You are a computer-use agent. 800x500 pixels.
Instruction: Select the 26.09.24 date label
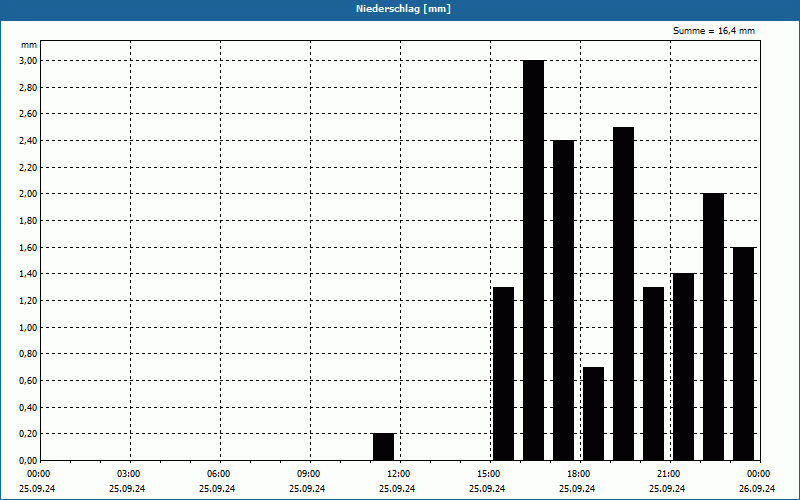pos(757,489)
